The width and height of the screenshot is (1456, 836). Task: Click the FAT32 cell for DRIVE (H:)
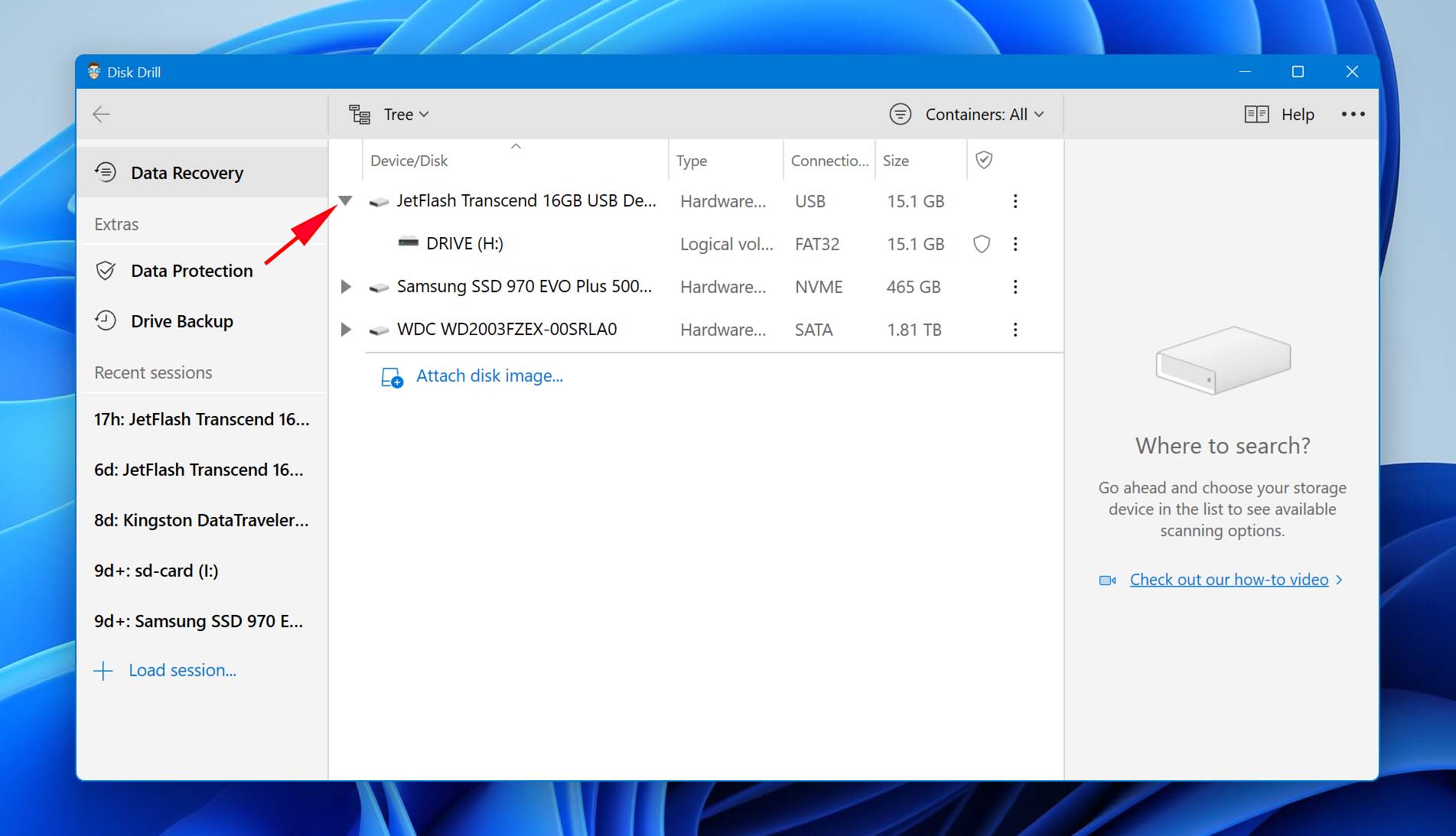(817, 244)
